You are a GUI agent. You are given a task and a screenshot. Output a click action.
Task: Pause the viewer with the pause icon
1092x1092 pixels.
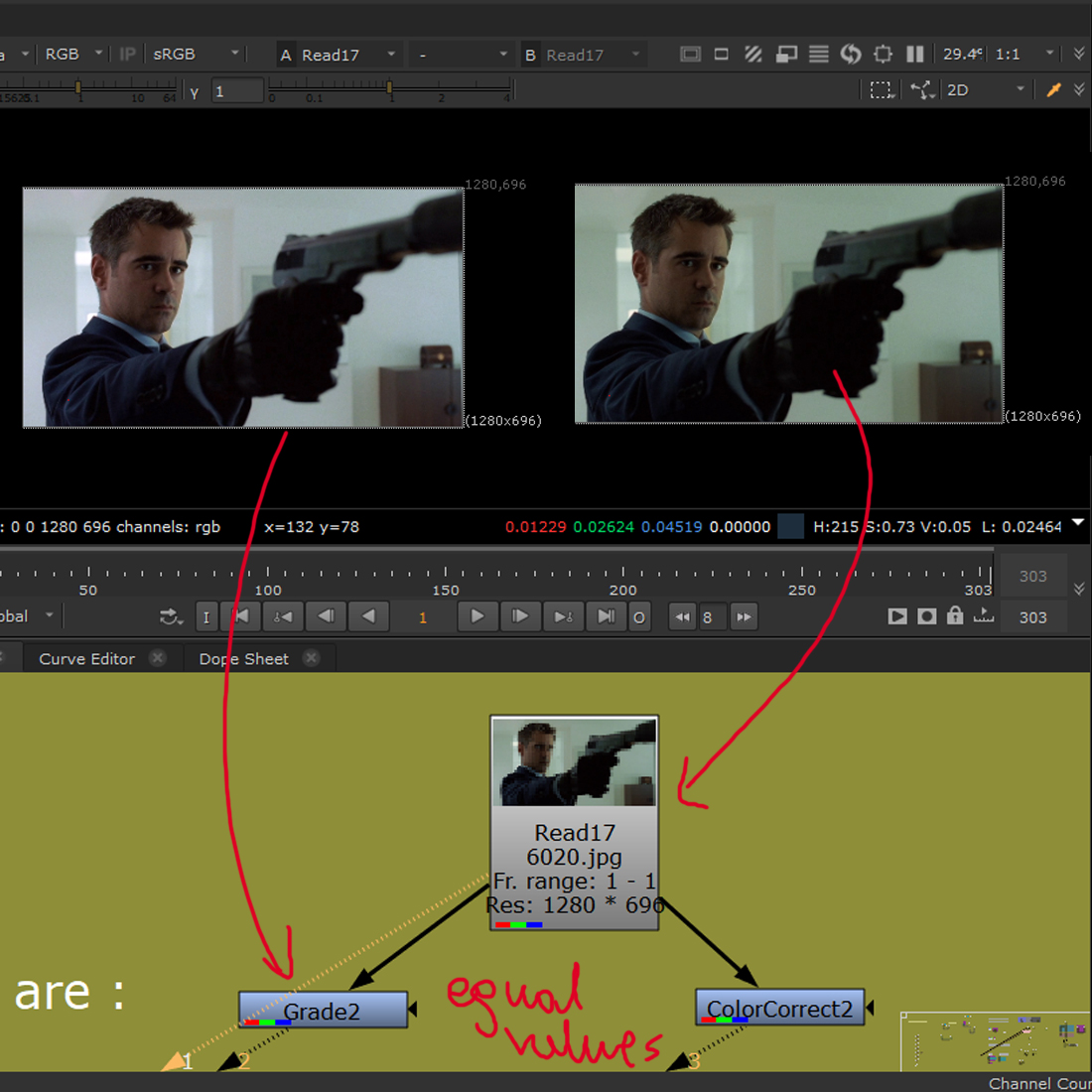[915, 55]
